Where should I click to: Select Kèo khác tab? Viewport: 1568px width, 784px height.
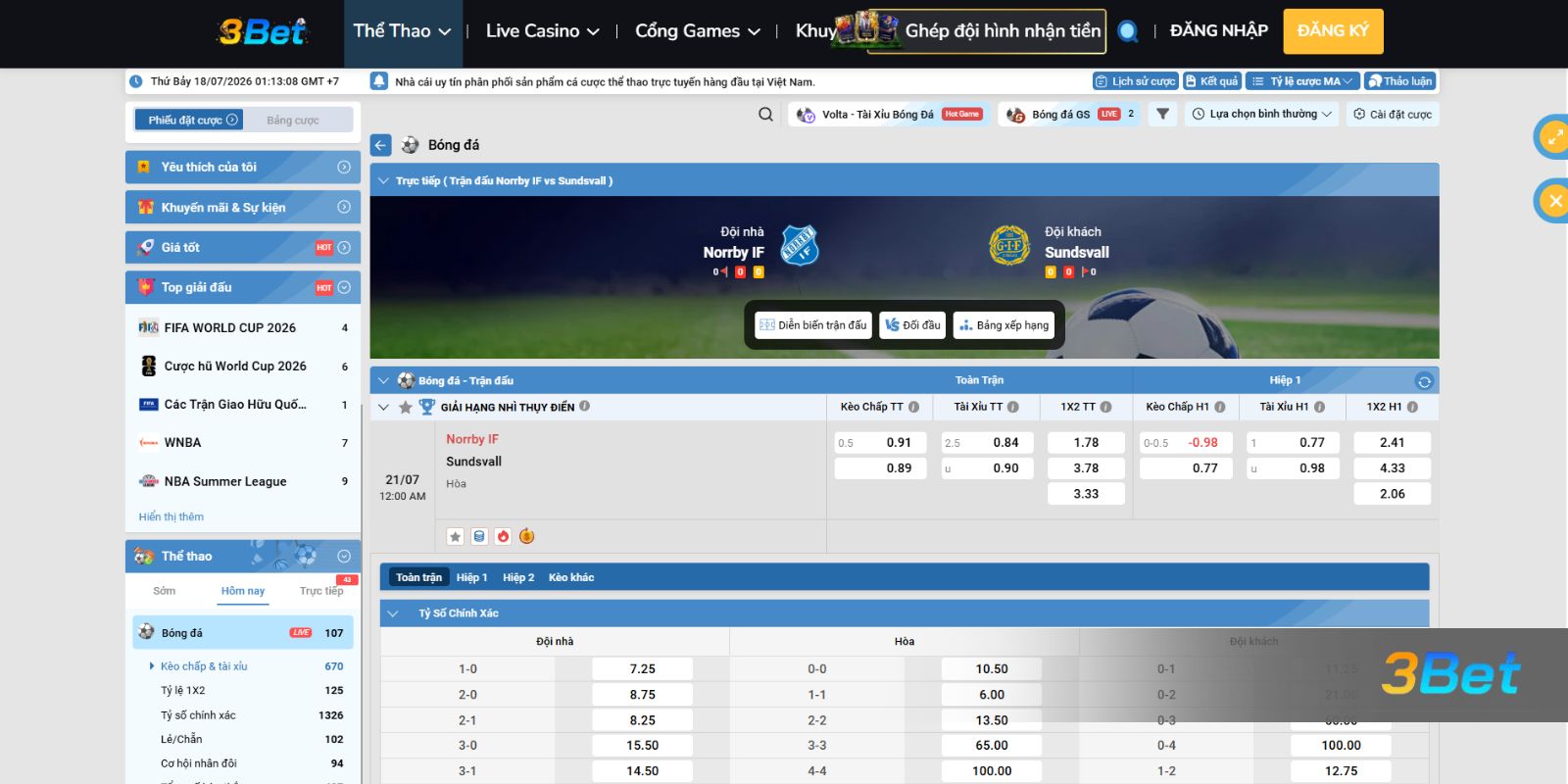click(571, 577)
